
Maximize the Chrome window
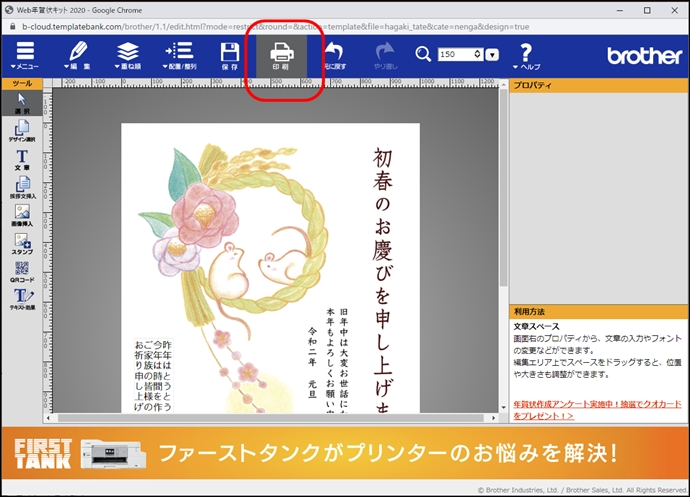pyautogui.click(x=647, y=10)
